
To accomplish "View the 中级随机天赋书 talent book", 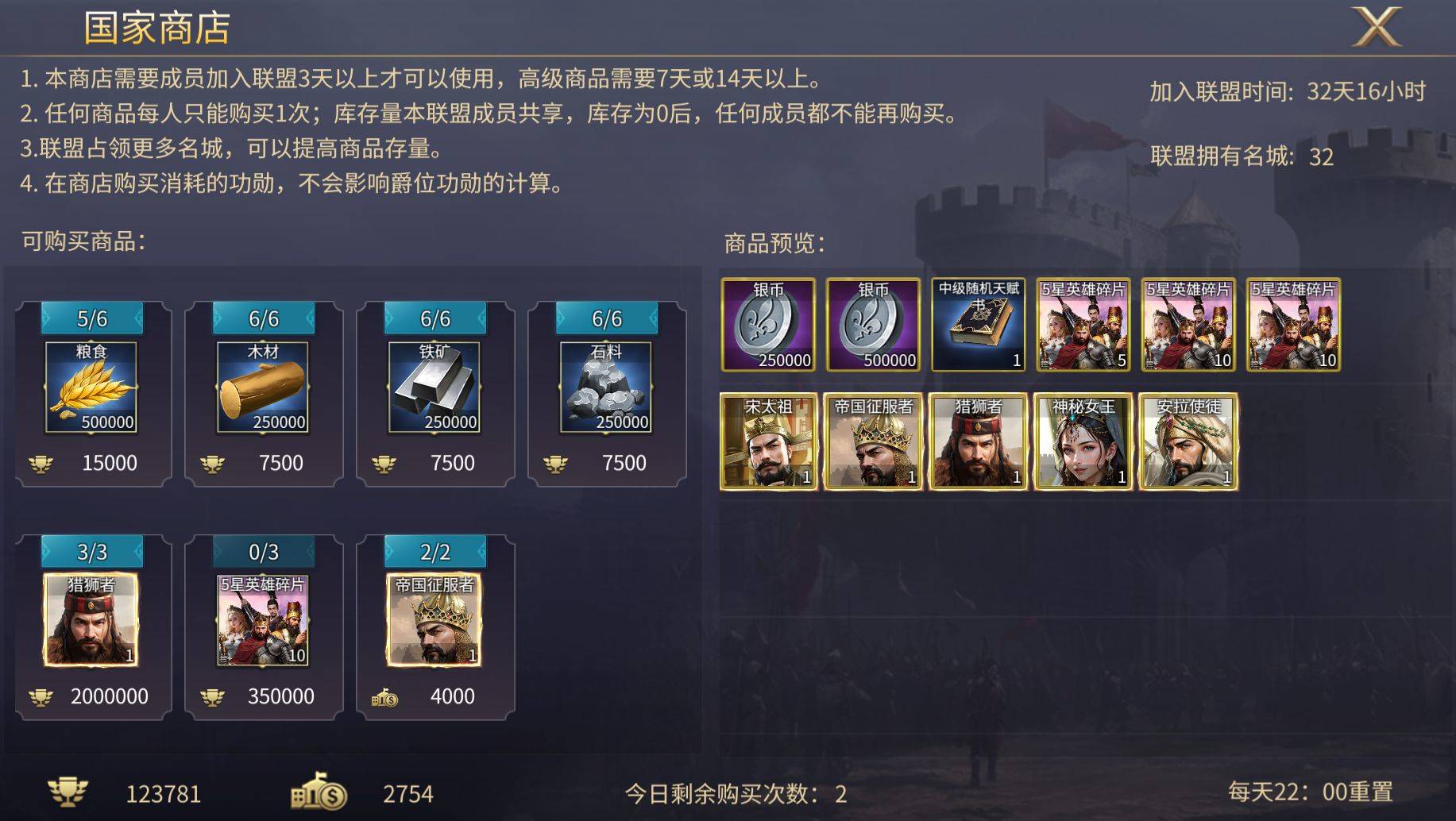I will (978, 325).
